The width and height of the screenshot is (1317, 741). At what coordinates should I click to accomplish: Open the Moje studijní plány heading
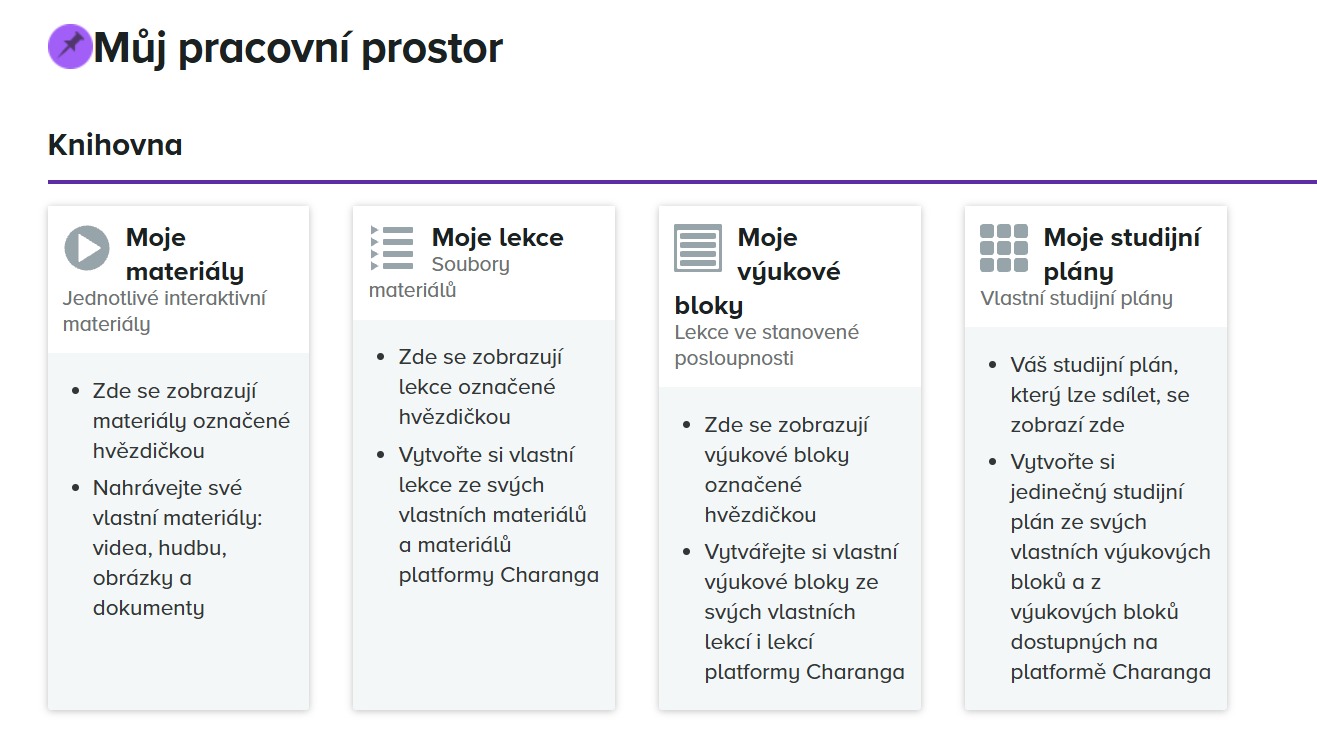click(1122, 254)
